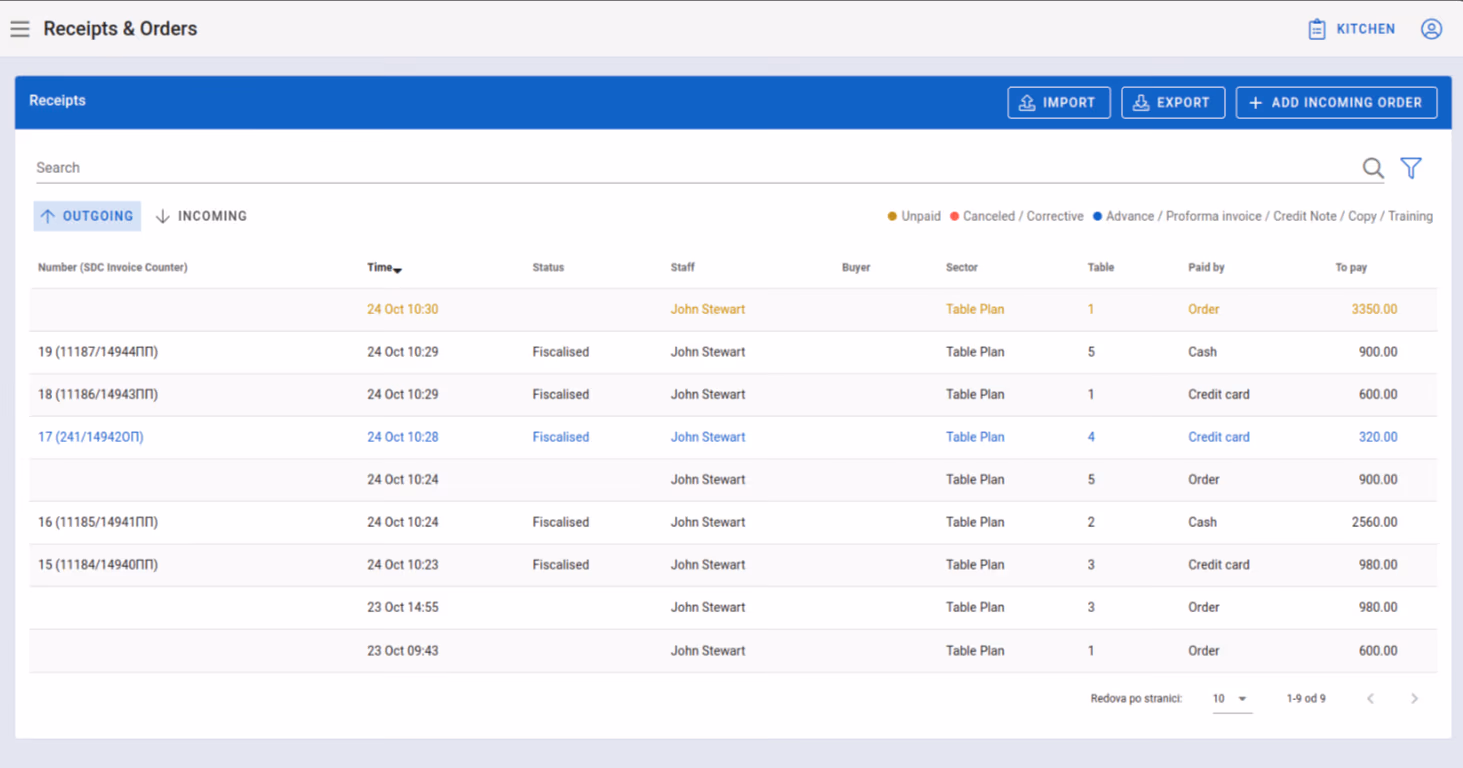Click the Status column header
1463x768 pixels.
[x=548, y=268]
